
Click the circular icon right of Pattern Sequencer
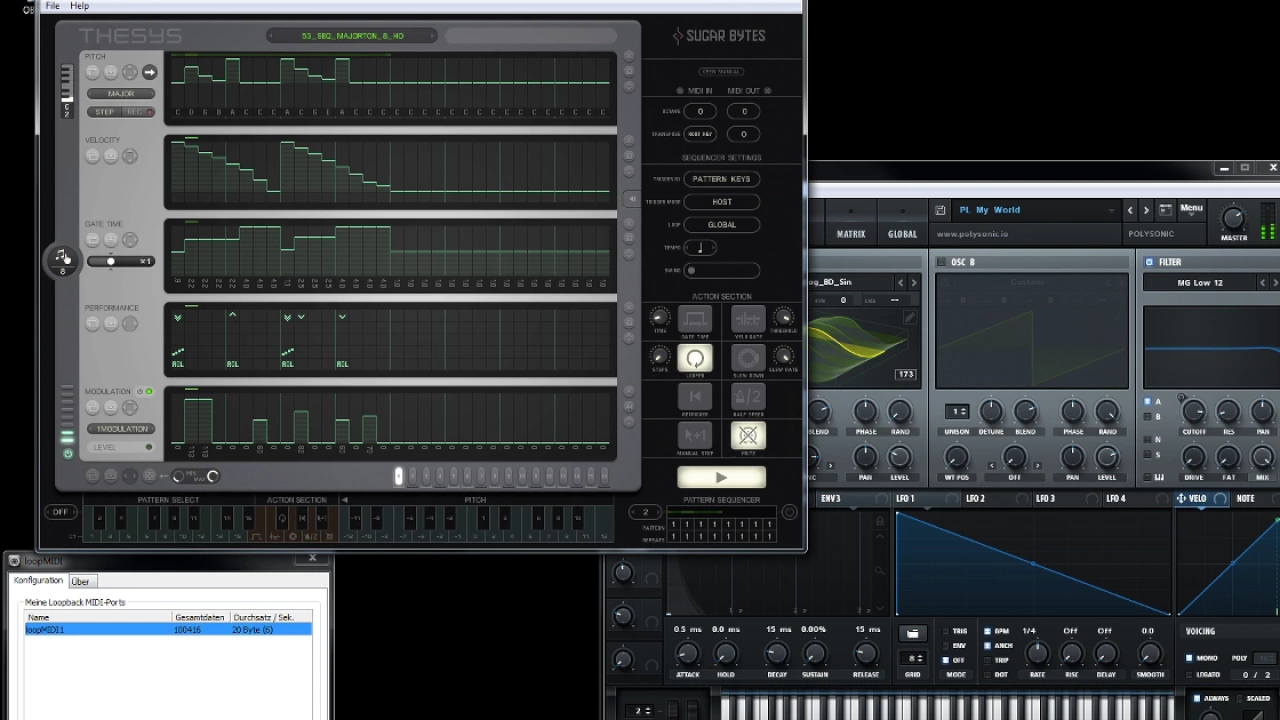pyautogui.click(x=789, y=512)
